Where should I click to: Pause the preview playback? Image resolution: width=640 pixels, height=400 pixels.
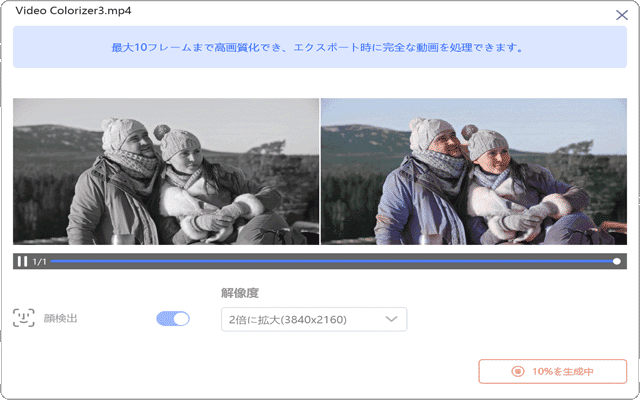pos(22,261)
